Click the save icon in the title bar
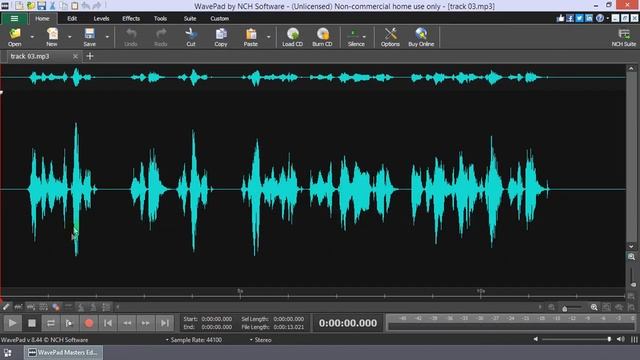This screenshot has height=360, width=640. [x=42, y=6]
